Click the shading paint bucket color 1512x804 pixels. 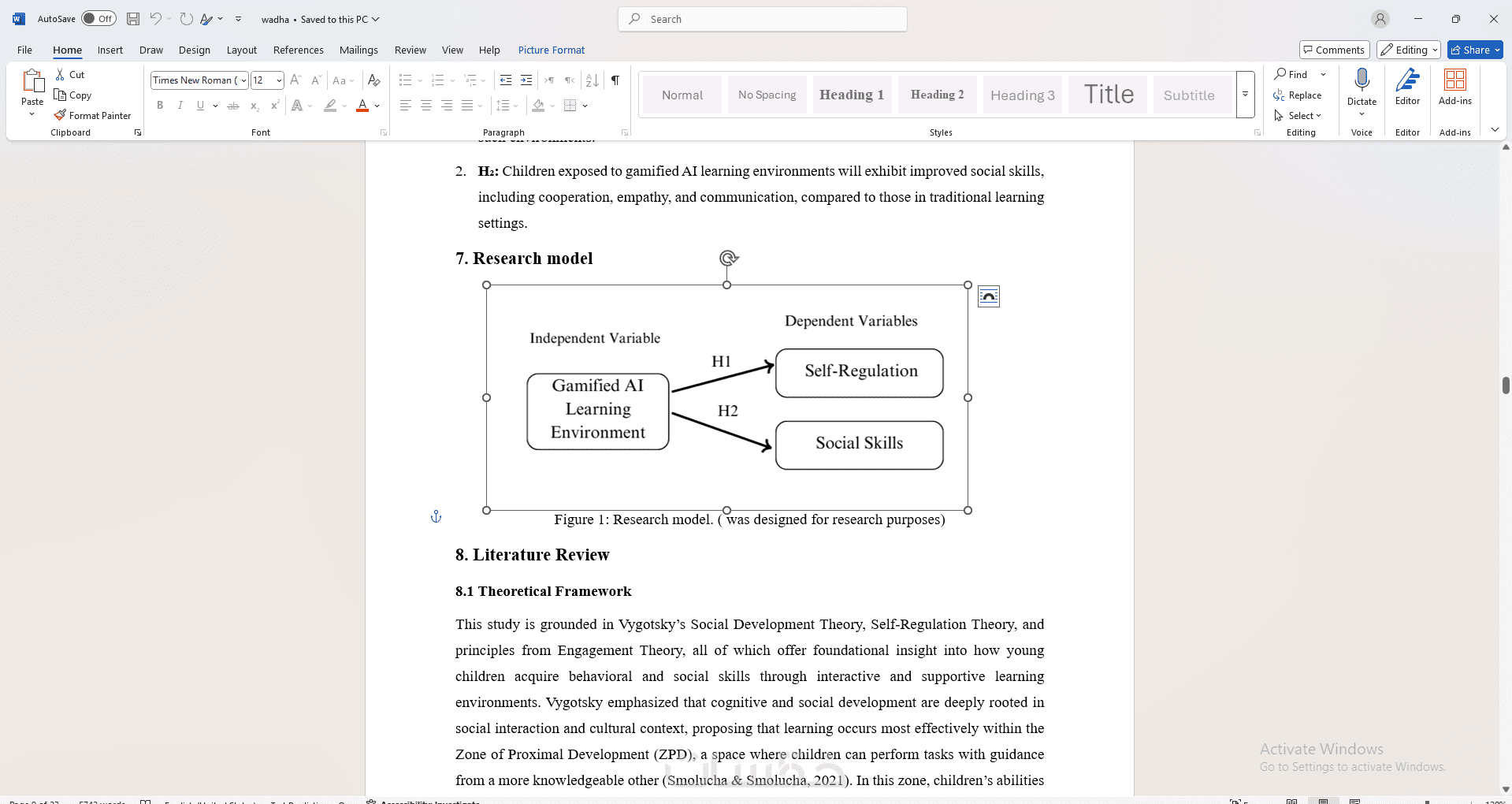539,106
